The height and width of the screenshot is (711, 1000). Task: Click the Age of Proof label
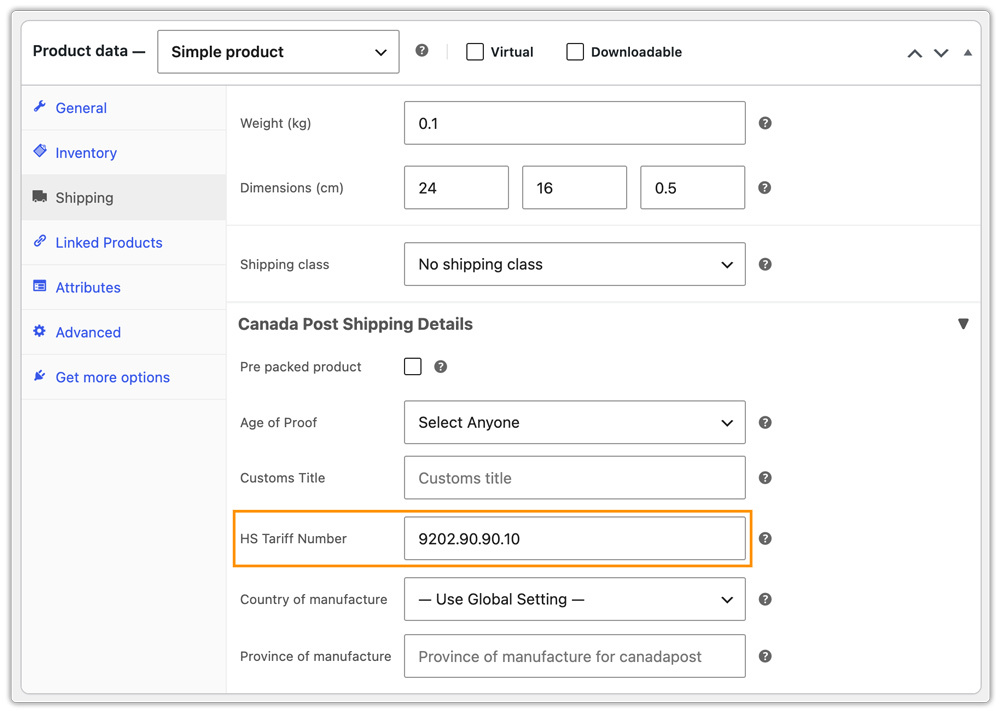pos(279,422)
